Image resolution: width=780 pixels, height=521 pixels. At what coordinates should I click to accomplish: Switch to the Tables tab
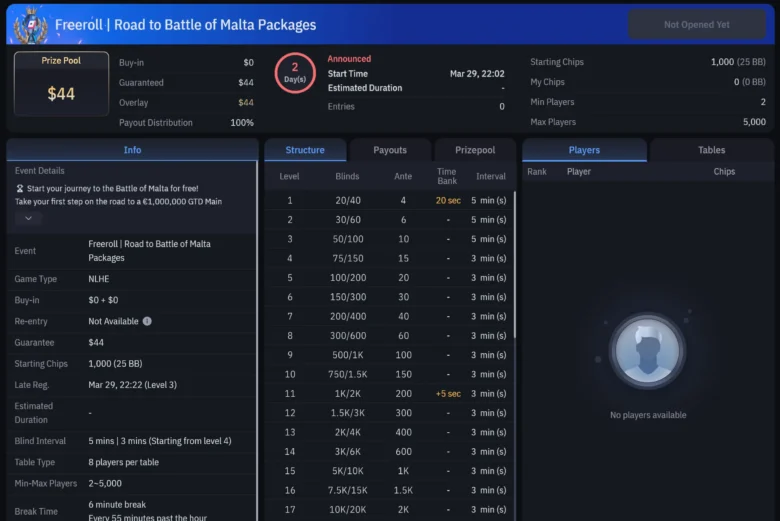pyautogui.click(x=711, y=150)
